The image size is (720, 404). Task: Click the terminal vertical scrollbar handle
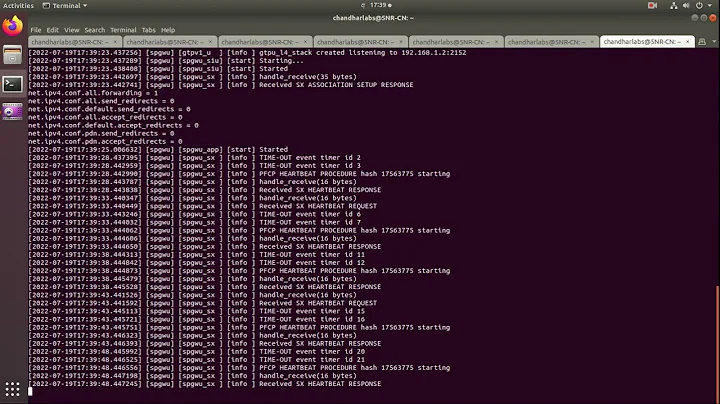(x=717, y=343)
